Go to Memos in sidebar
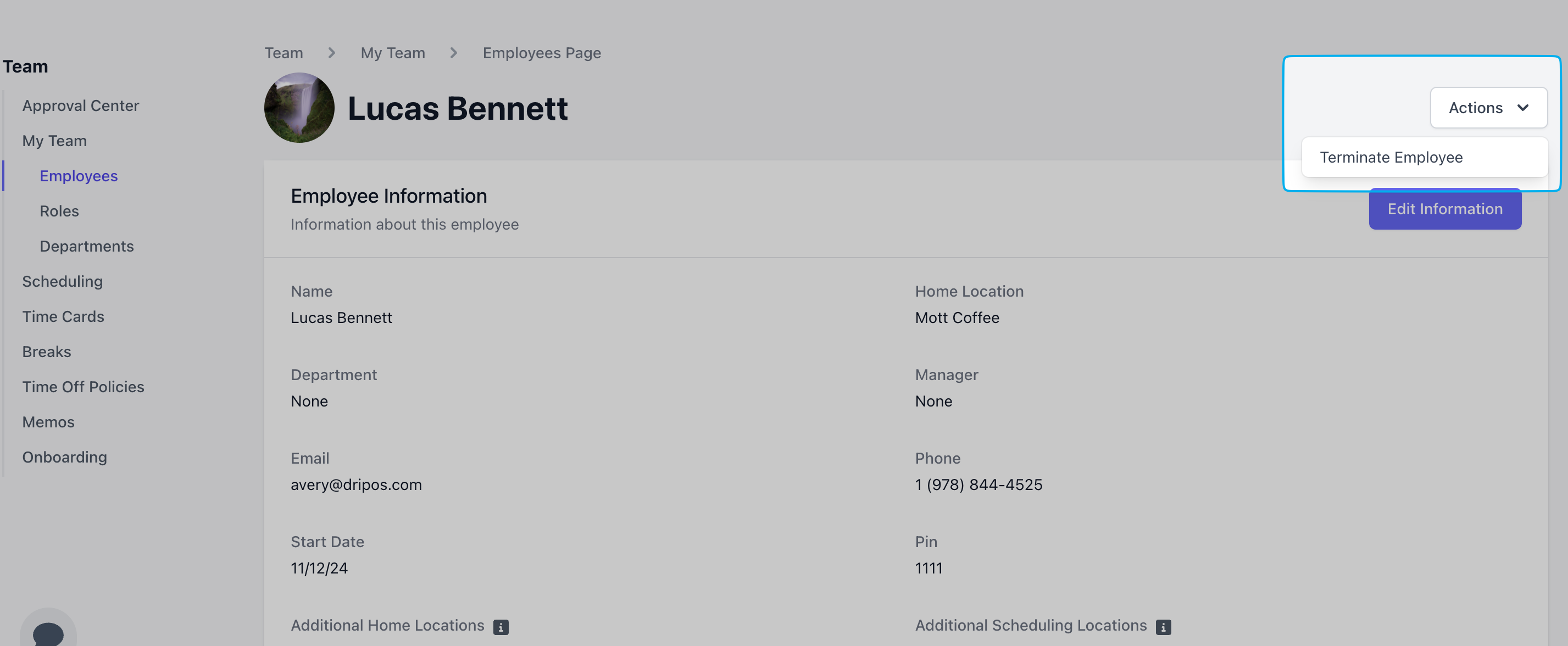Image resolution: width=1568 pixels, height=646 pixels. (48, 422)
